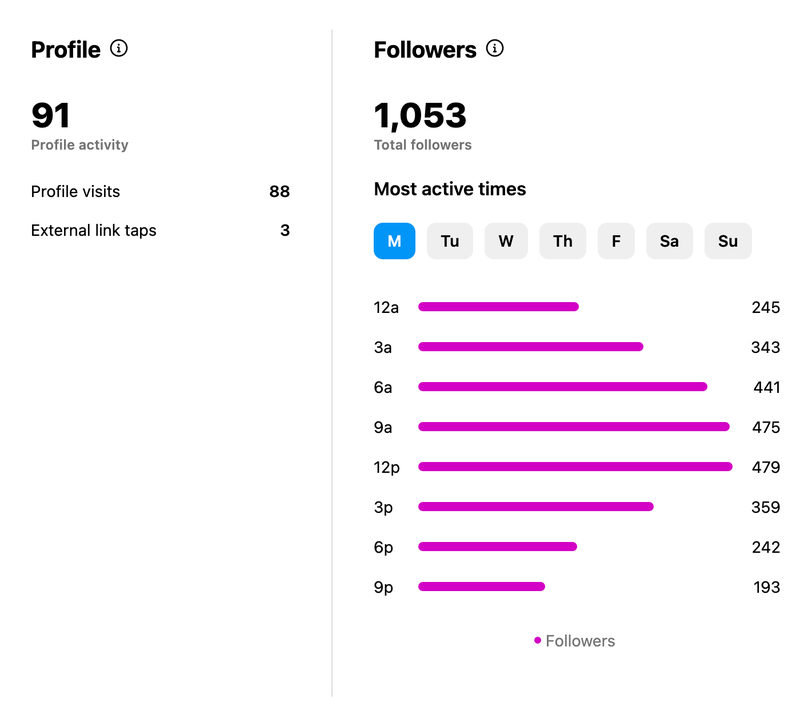Screen dimensions: 800x723
Task: Click the 6p activity bar
Action: pos(497,547)
